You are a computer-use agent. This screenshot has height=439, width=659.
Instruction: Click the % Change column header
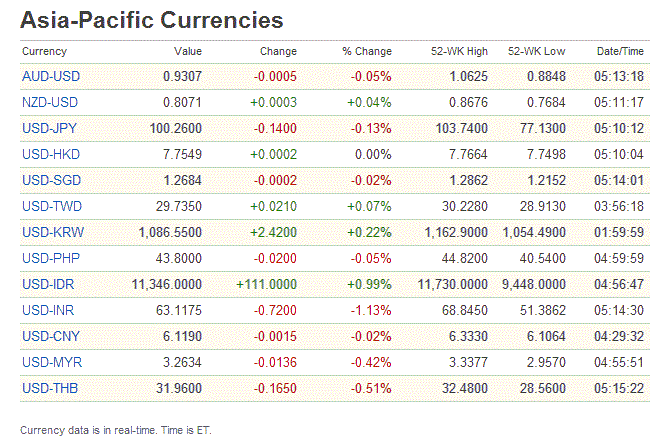367,51
